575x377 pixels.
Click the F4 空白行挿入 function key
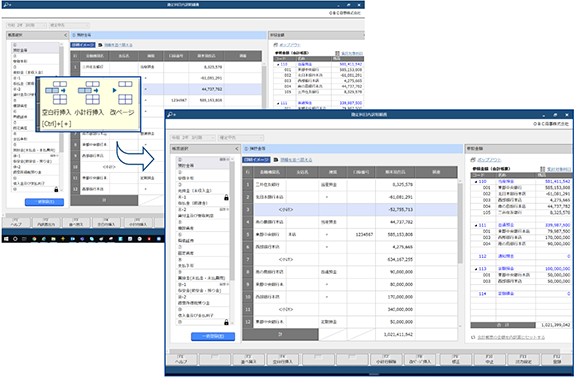283,359
